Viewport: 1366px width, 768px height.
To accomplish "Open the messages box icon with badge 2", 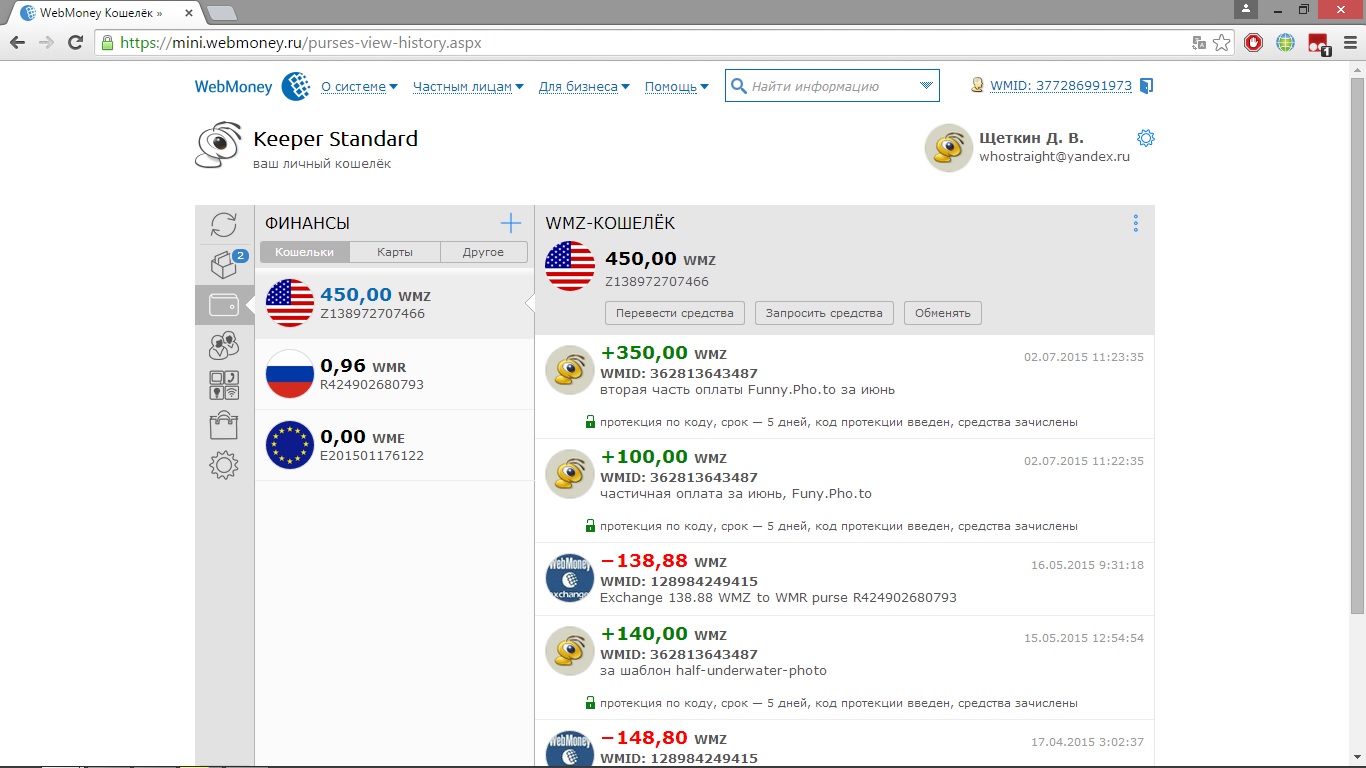I will 224,264.
